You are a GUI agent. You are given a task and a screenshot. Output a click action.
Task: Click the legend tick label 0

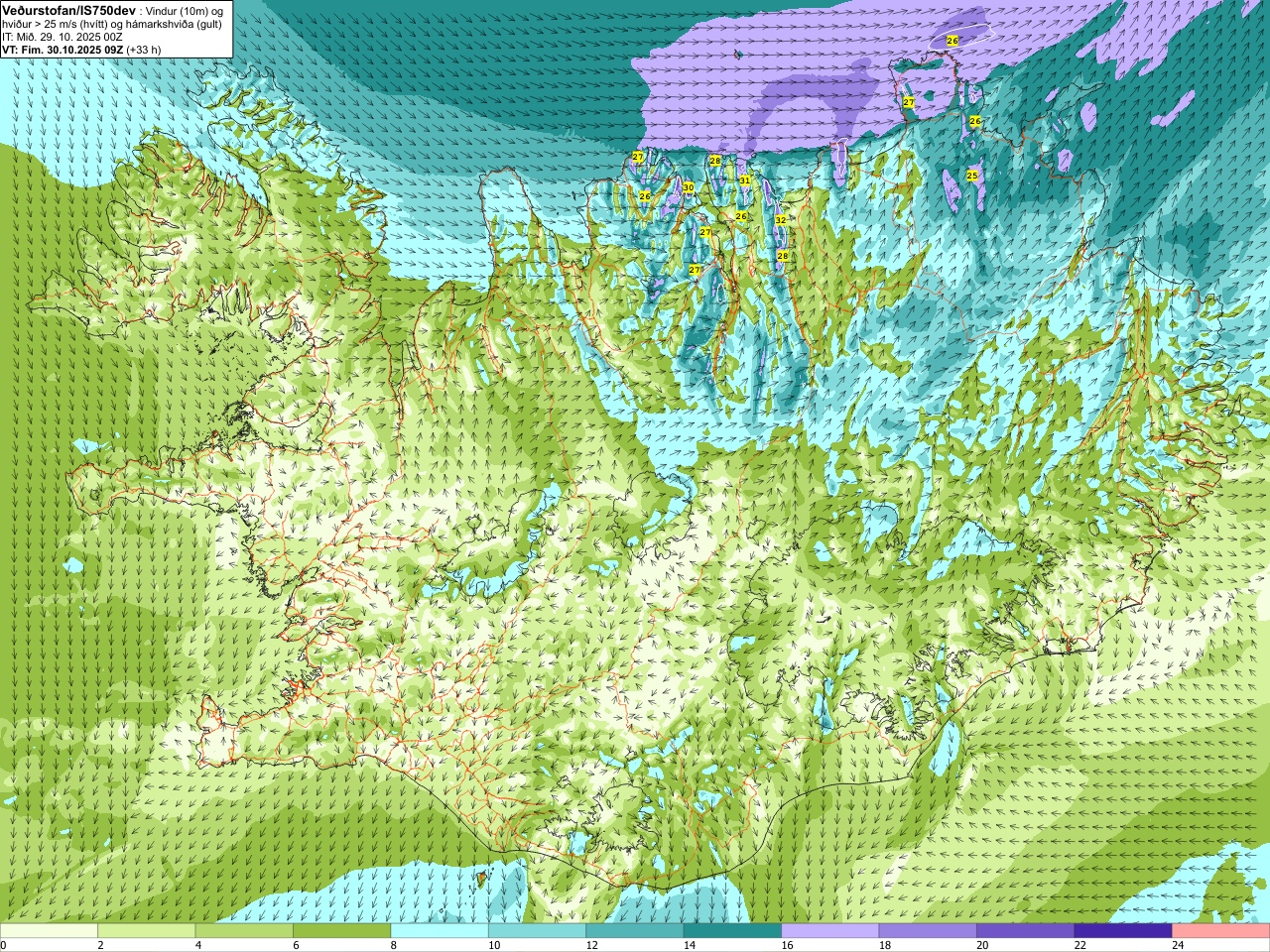[x=3, y=945]
